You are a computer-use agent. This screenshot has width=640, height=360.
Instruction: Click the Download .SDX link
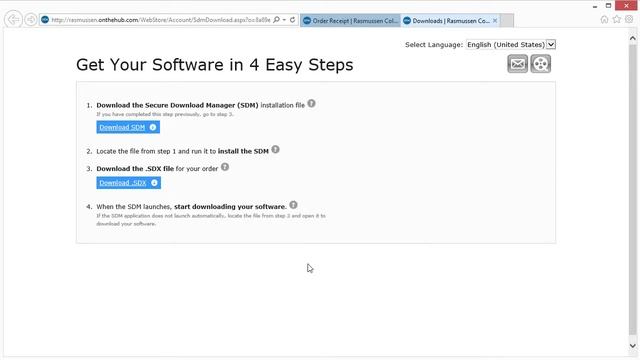tap(123, 183)
